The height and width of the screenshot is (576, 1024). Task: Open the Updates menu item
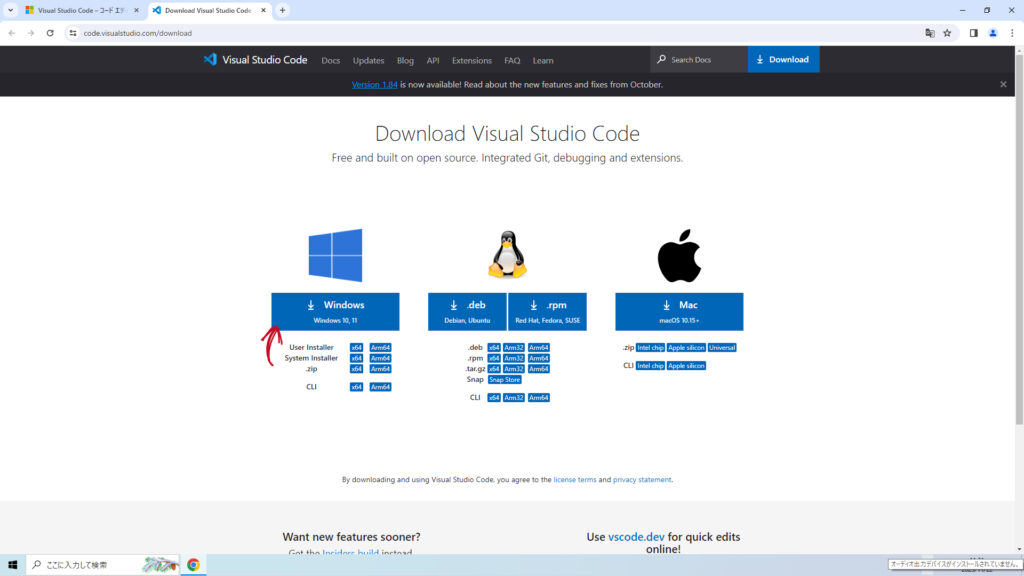[x=368, y=61]
